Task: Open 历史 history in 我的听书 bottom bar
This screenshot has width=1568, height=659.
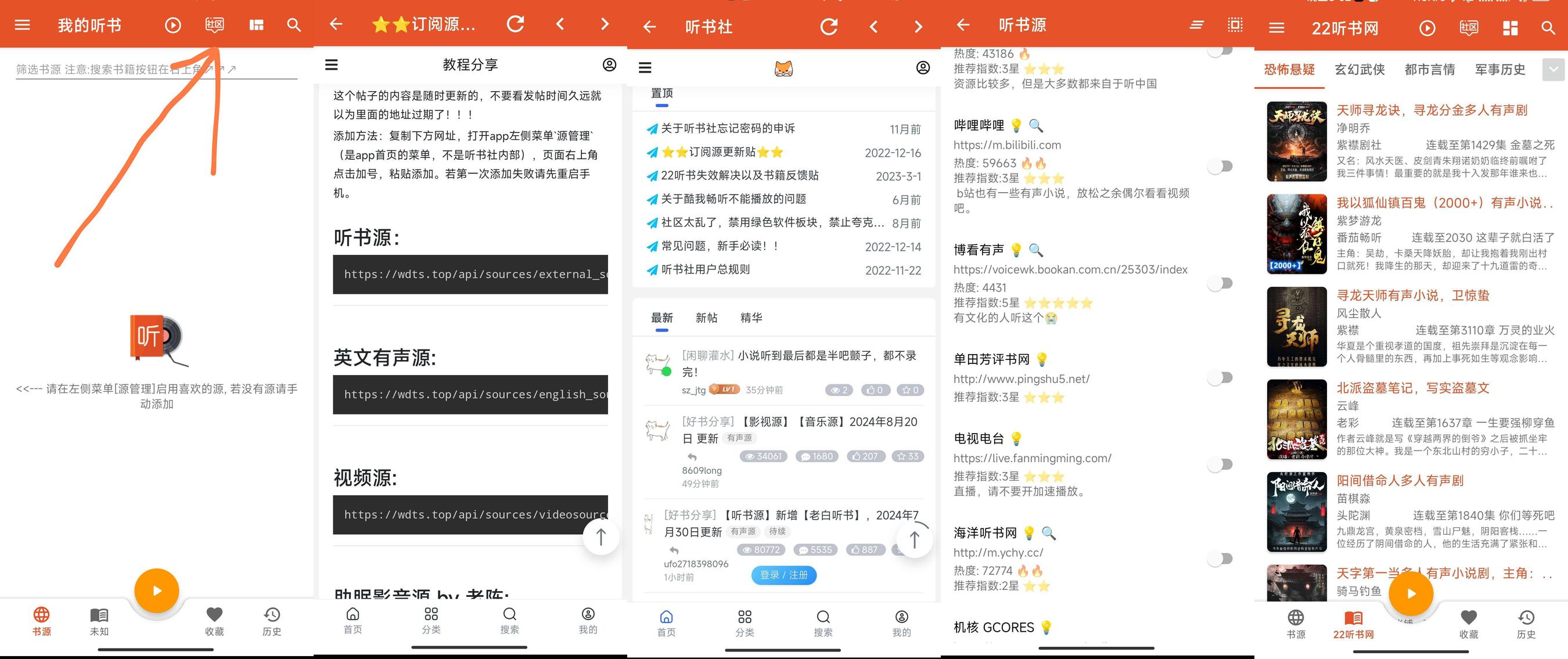Action: pyautogui.click(x=271, y=622)
